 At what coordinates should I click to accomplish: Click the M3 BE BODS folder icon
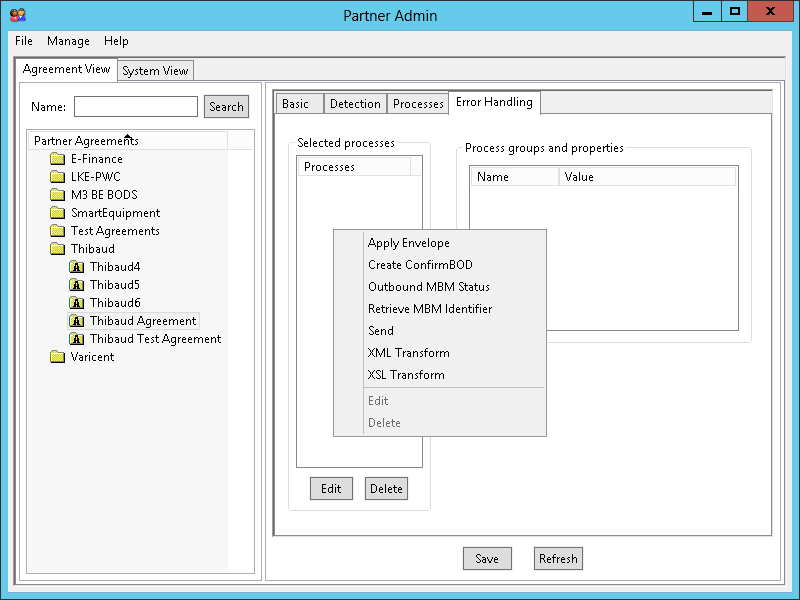click(57, 195)
